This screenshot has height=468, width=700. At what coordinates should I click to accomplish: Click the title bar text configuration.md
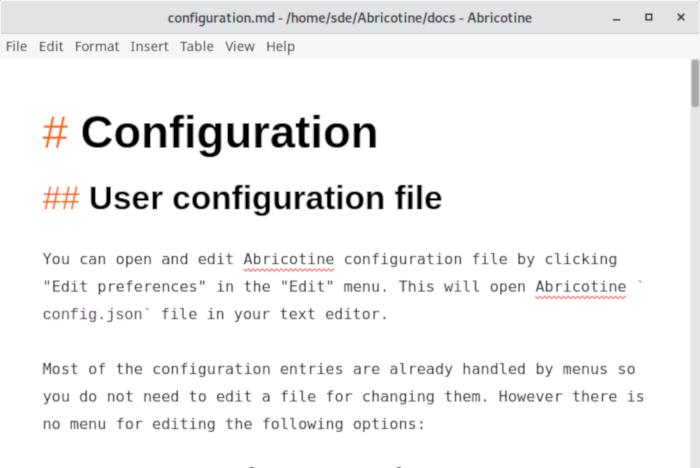pyautogui.click(x=221, y=18)
